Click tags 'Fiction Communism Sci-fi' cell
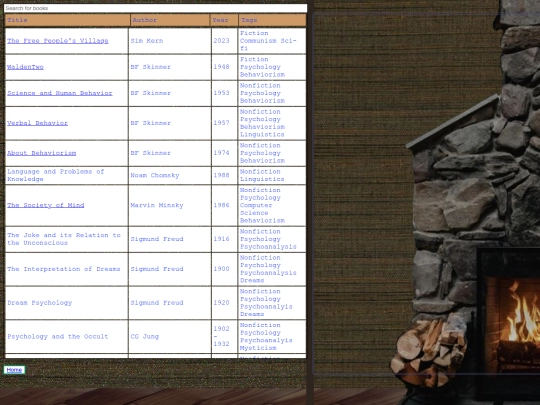The height and width of the screenshot is (405, 540). (272, 41)
